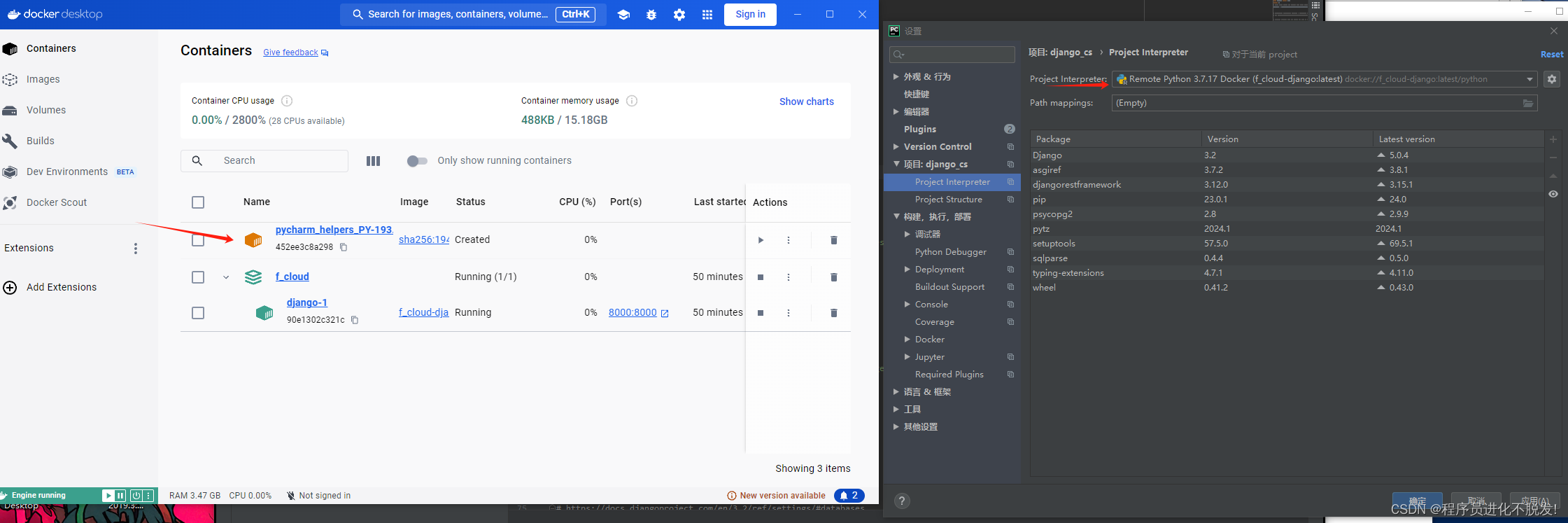This screenshot has width=1568, height=523.
Task: Select the django-1 container checkbox
Action: (x=198, y=313)
